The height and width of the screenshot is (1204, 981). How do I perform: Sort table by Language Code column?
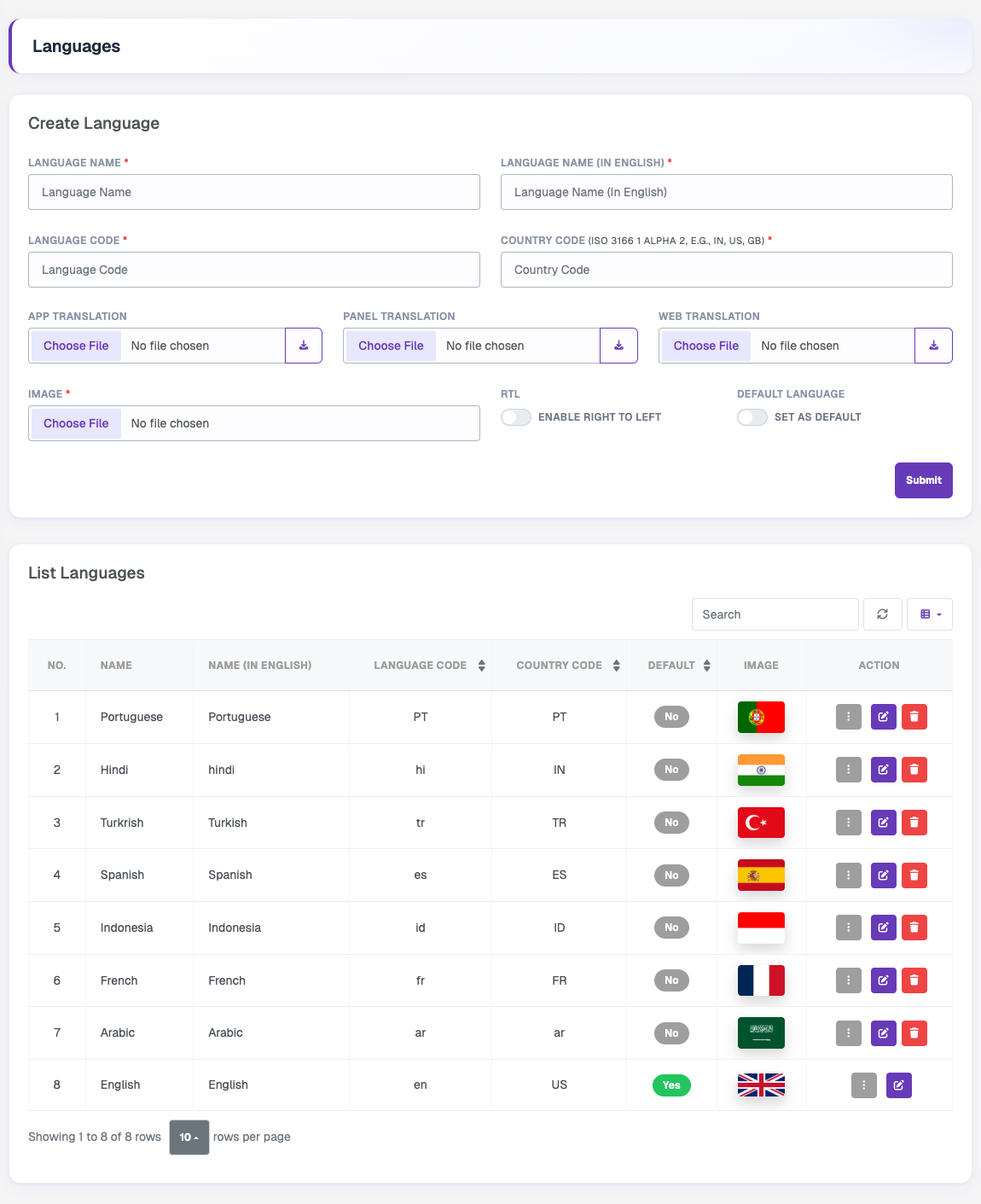coord(421,666)
